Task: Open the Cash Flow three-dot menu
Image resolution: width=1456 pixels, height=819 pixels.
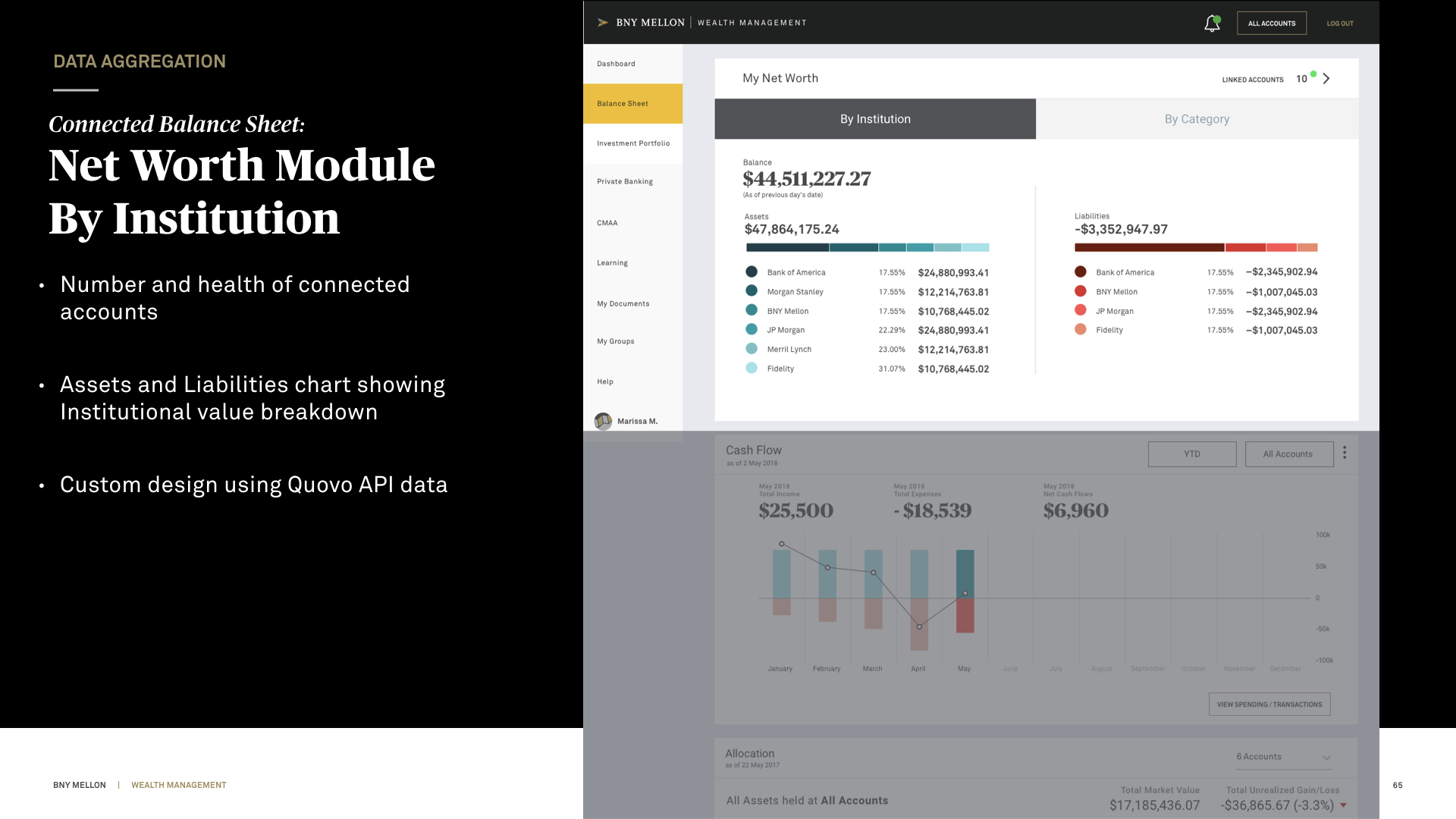Action: point(1345,453)
